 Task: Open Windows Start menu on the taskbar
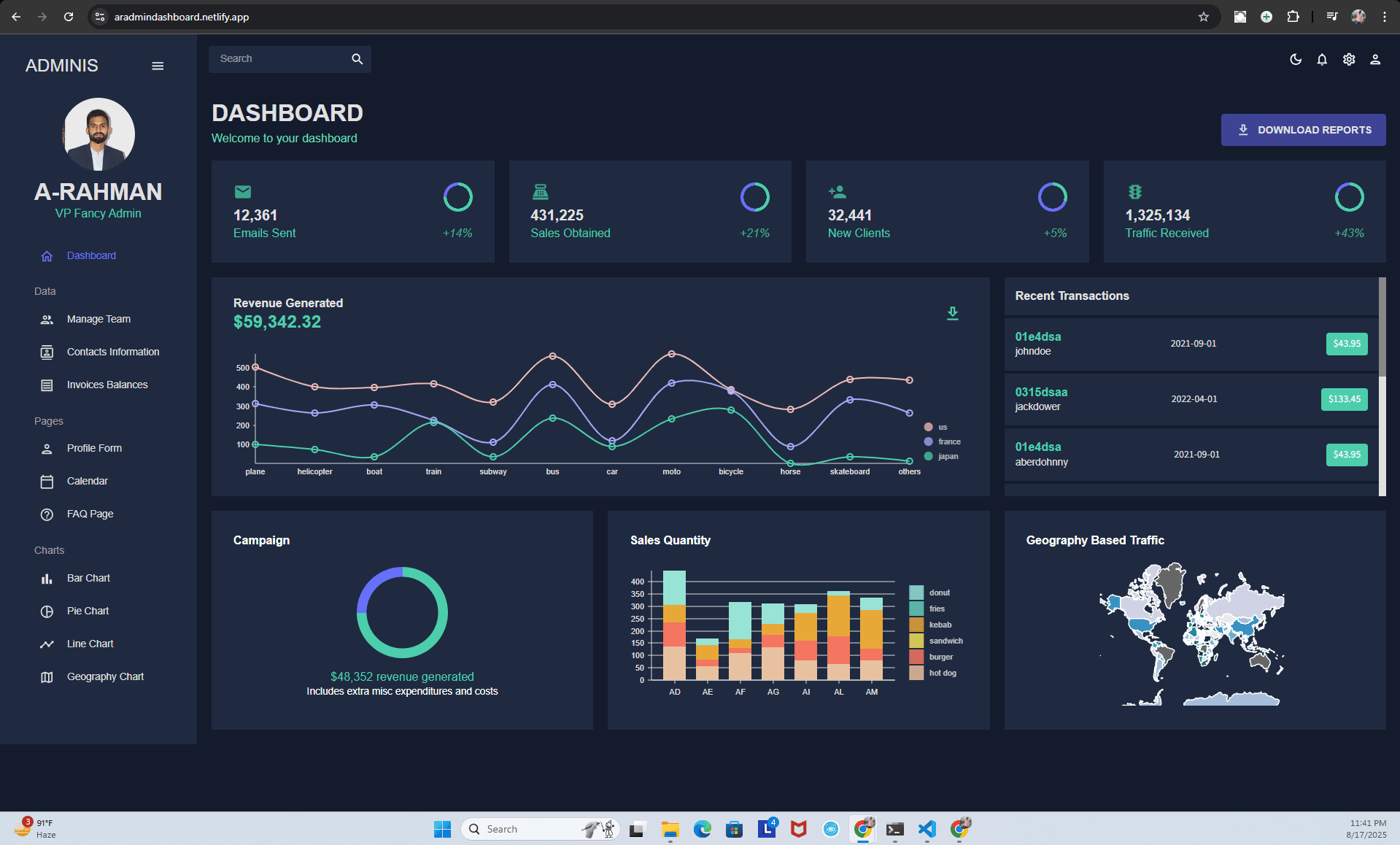pos(442,829)
